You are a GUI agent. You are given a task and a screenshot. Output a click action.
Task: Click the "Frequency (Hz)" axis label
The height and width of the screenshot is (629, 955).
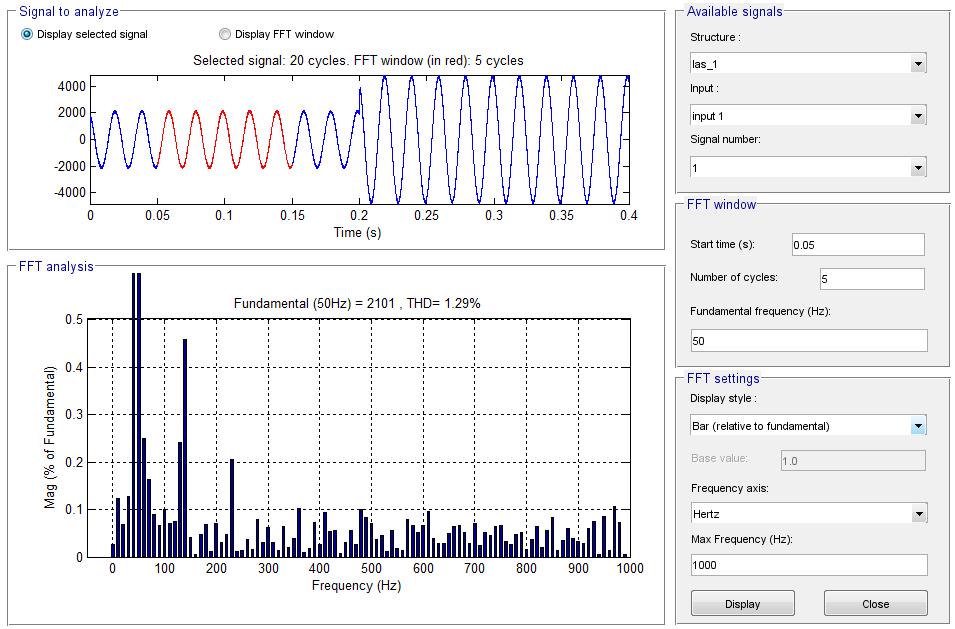[x=356, y=586]
